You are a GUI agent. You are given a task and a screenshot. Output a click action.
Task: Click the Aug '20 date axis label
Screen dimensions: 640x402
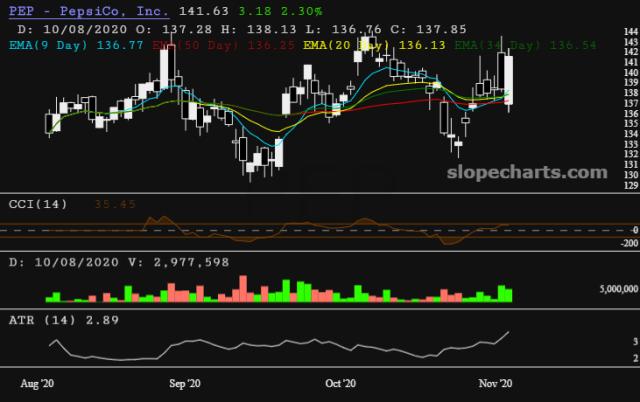(38, 384)
